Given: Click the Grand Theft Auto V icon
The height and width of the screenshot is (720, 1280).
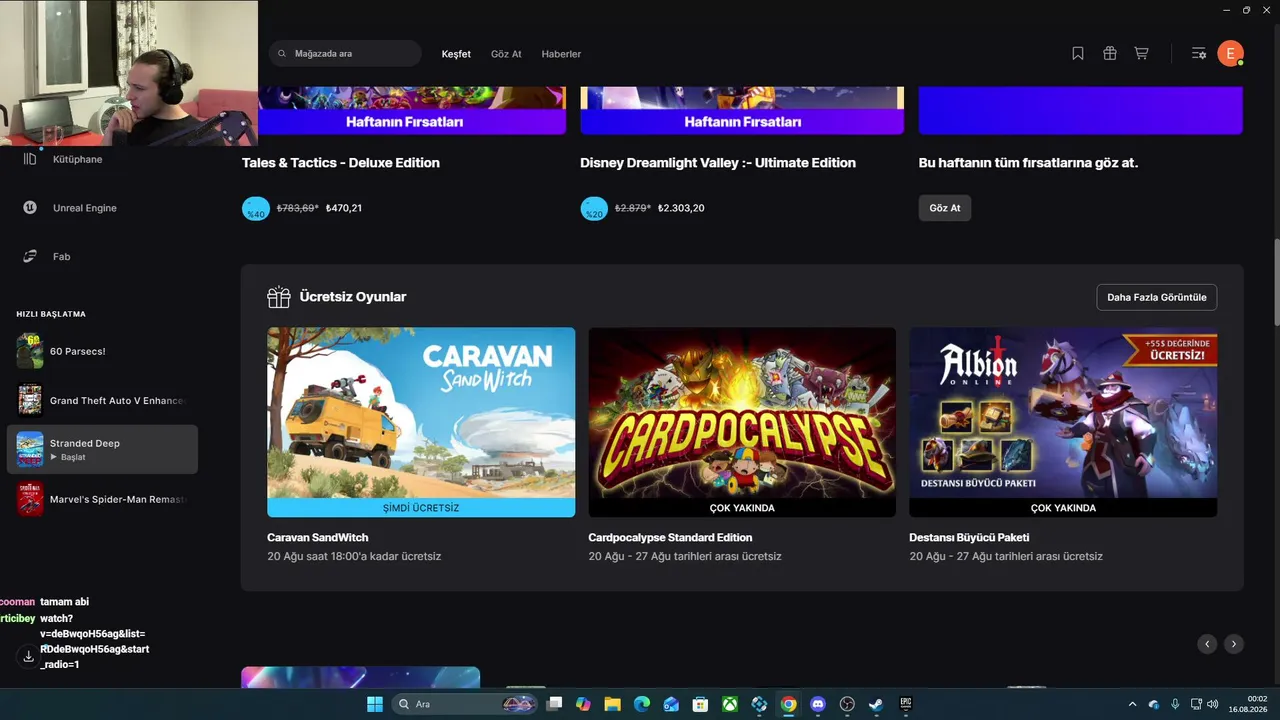Looking at the screenshot, I should 30,400.
